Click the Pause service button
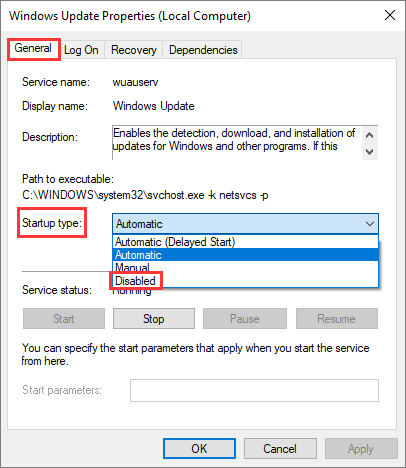 click(245, 319)
